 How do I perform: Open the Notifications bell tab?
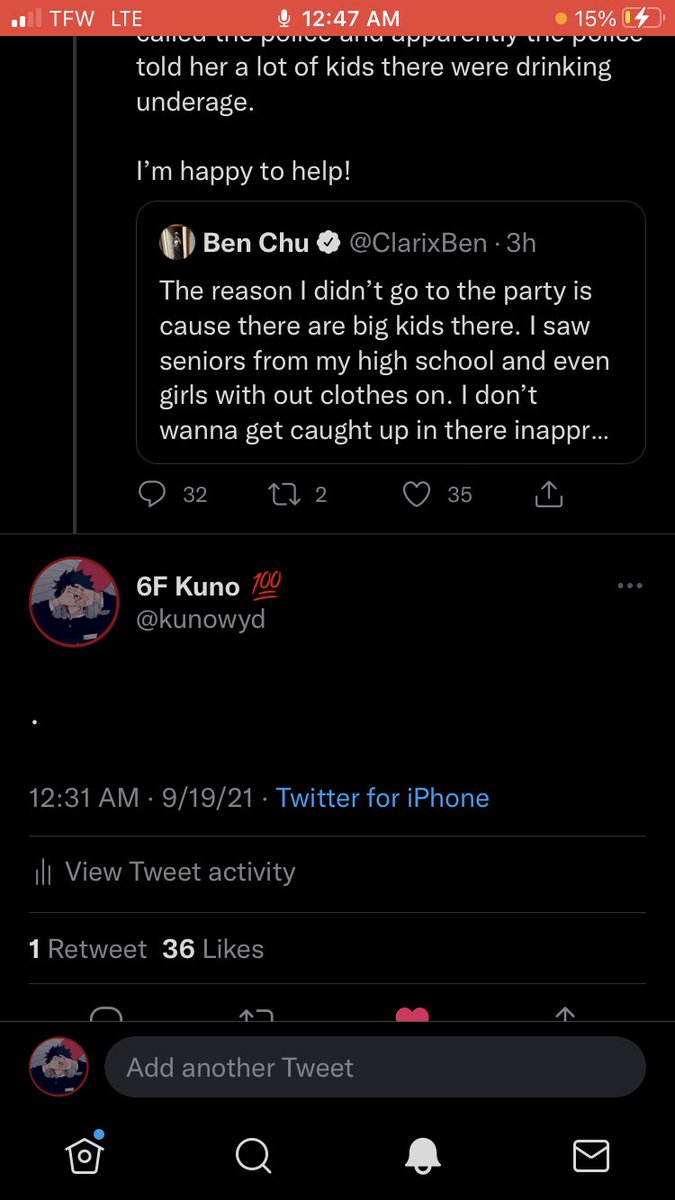click(x=423, y=1155)
